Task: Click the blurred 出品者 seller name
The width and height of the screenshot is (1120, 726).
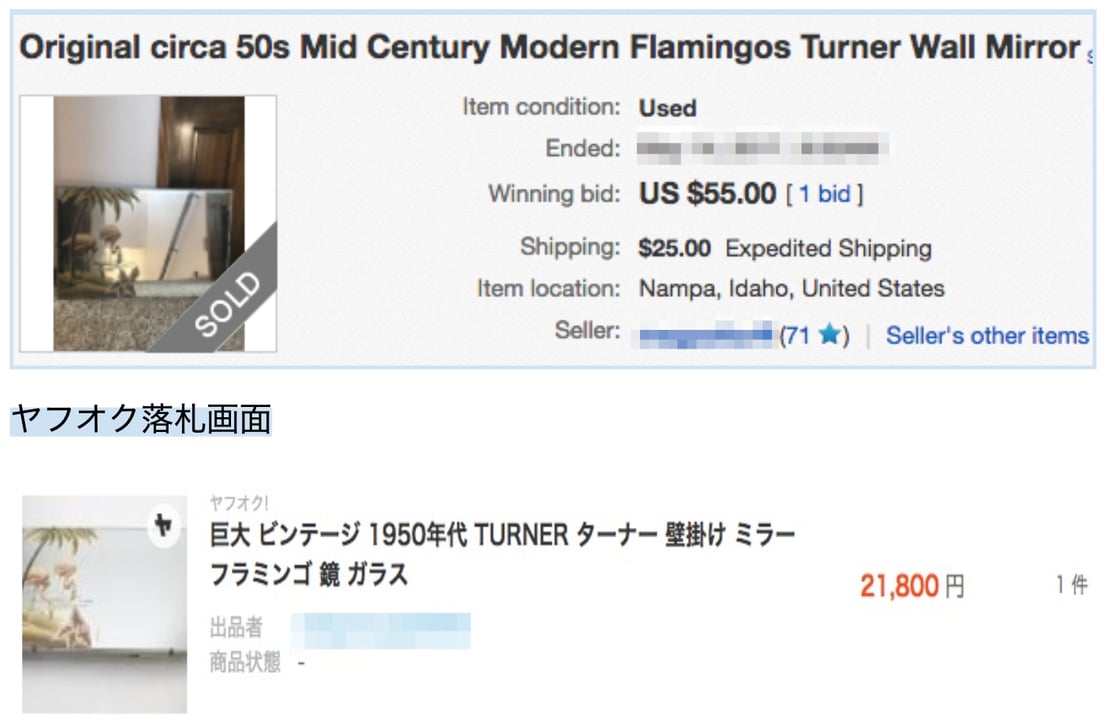Action: click(x=381, y=630)
